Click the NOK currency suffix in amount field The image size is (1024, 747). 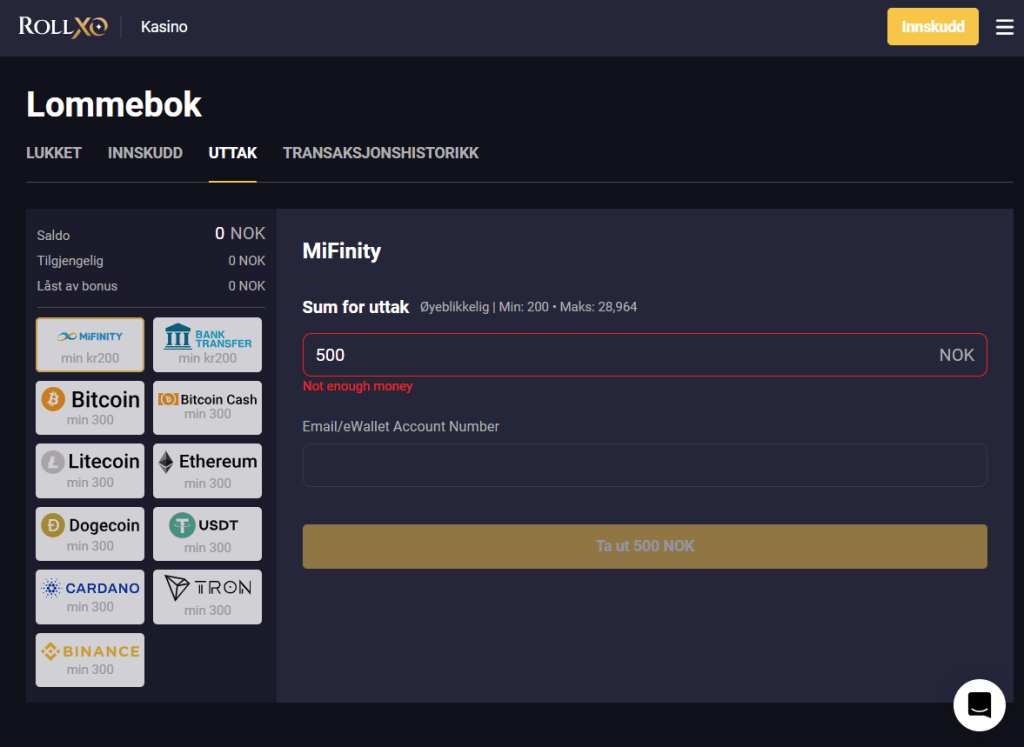click(956, 355)
